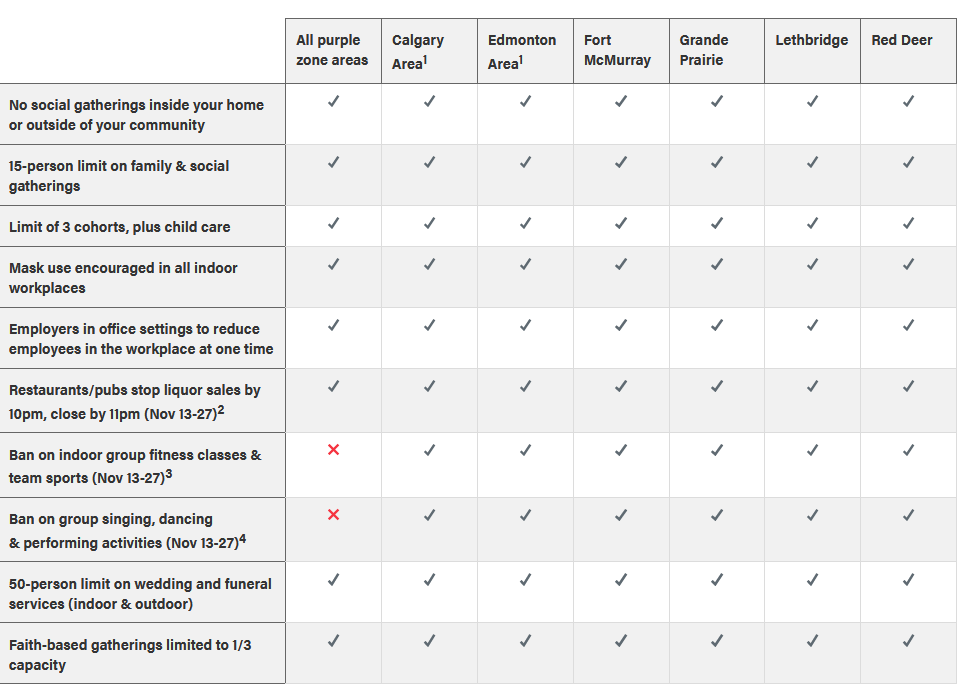Click Edmonton checkmark for liquor sales restriction
The height and width of the screenshot is (684, 959).
[x=525, y=386]
